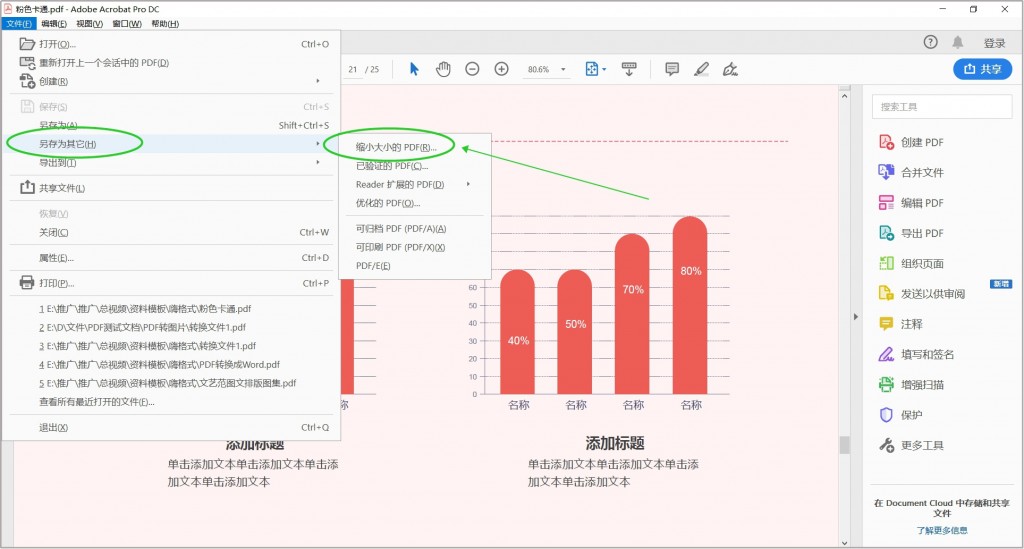Open the notifications bell
Screen dimensions: 1024x549
point(957,42)
